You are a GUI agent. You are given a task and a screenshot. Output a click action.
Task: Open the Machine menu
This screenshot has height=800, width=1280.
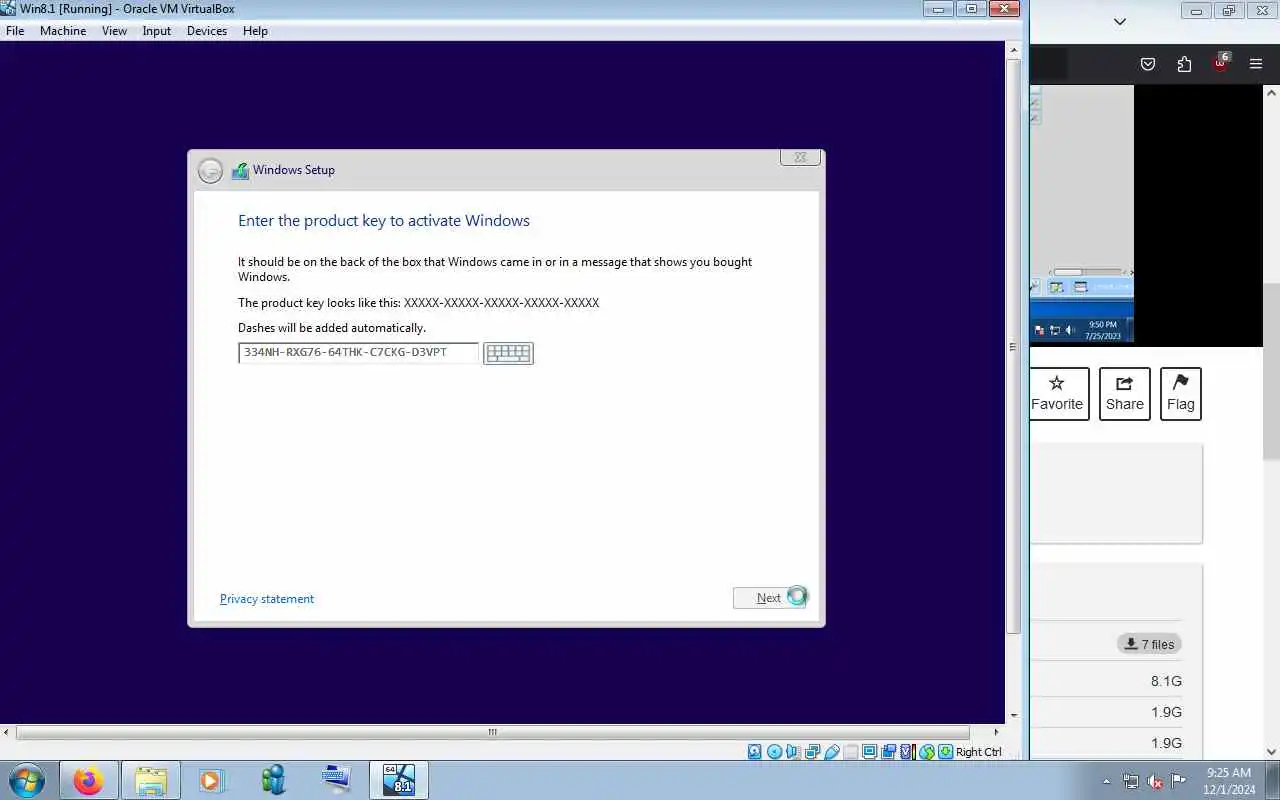pos(63,31)
